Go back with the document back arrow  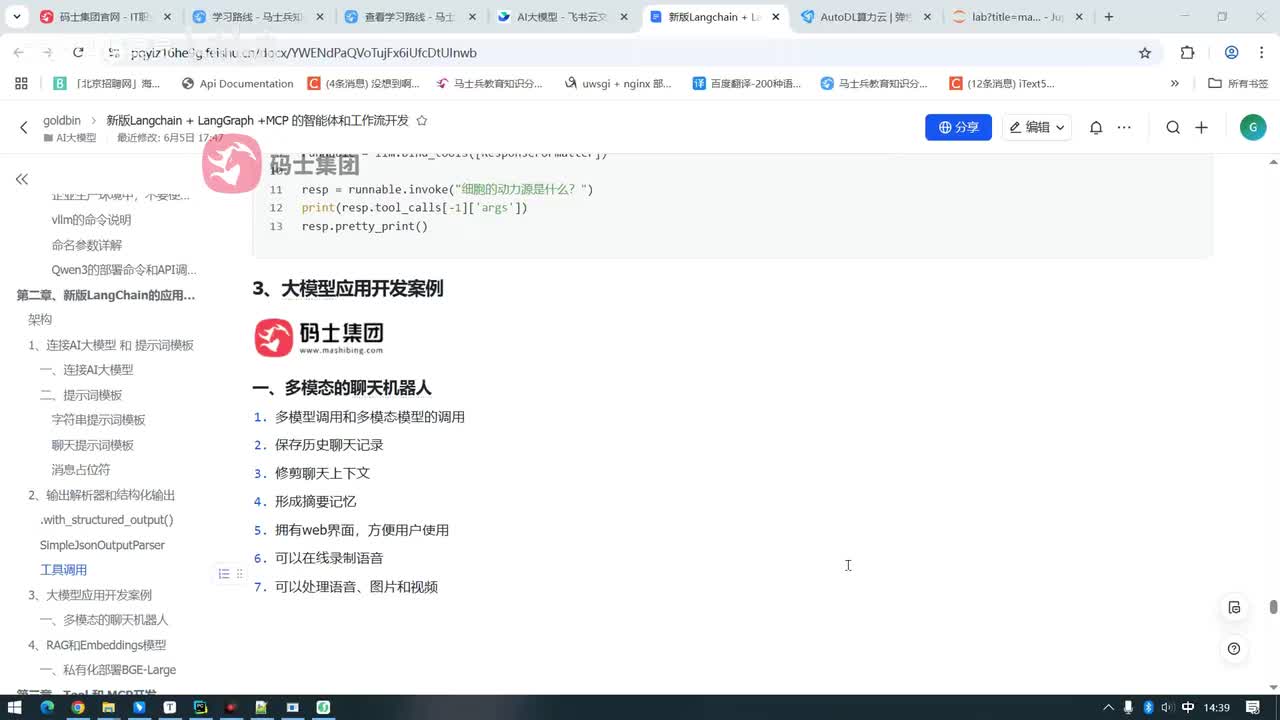[24, 128]
